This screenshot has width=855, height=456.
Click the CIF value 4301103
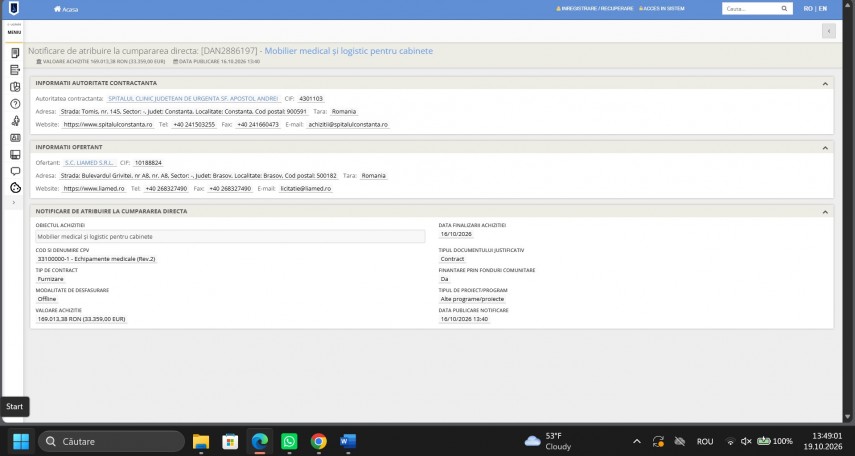click(x=311, y=99)
